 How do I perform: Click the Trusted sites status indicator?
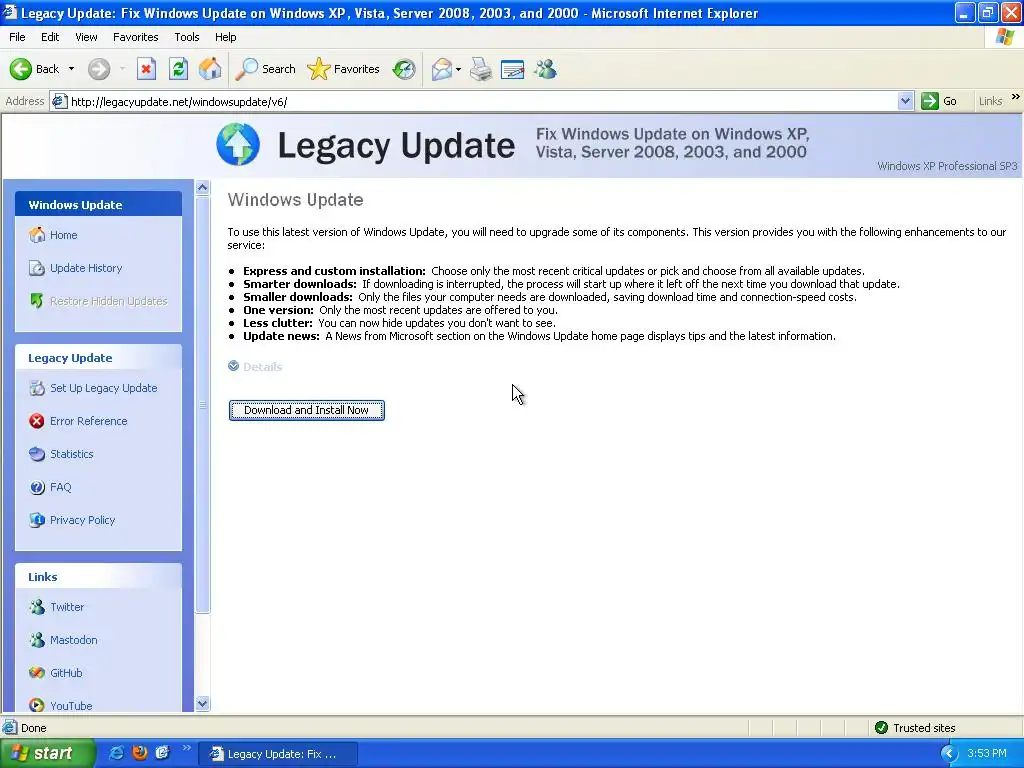coord(917,728)
